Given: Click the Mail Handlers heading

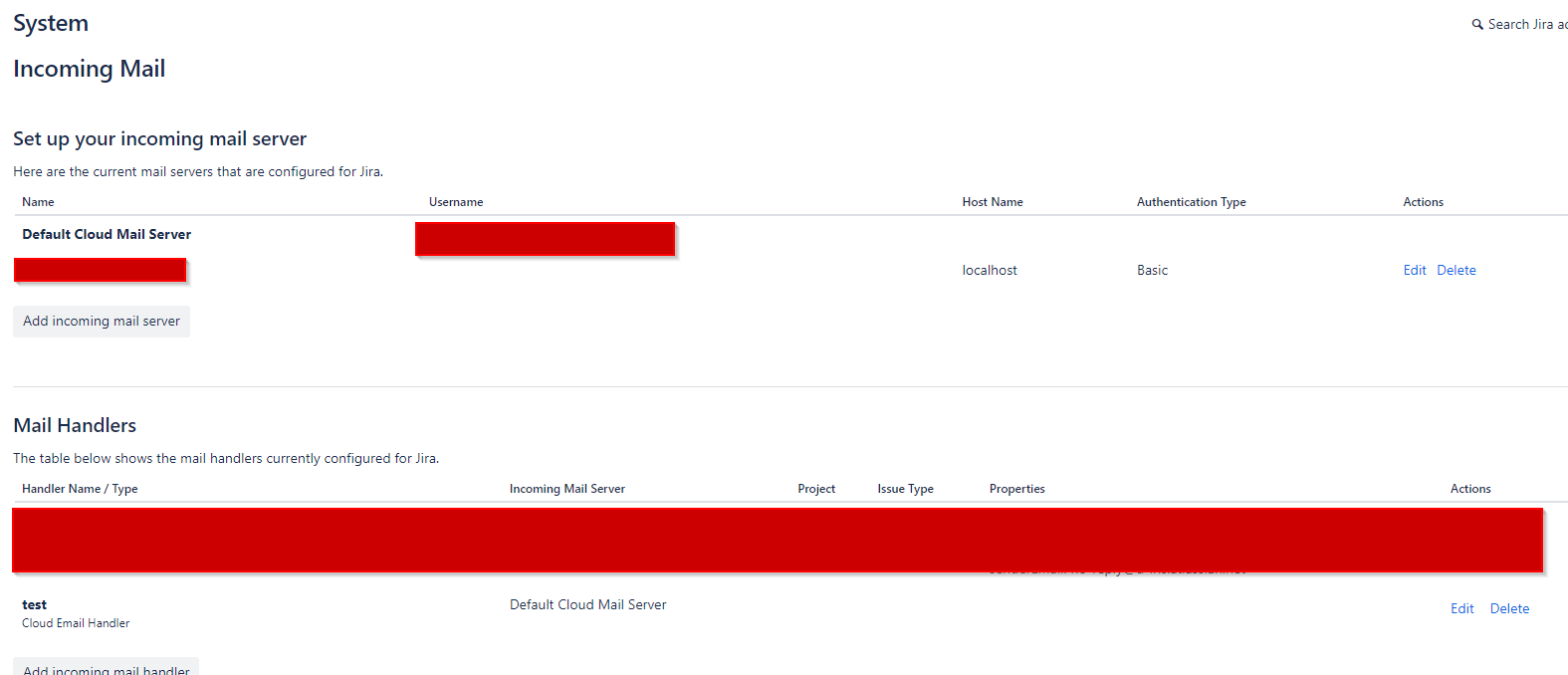Looking at the screenshot, I should 75,425.
